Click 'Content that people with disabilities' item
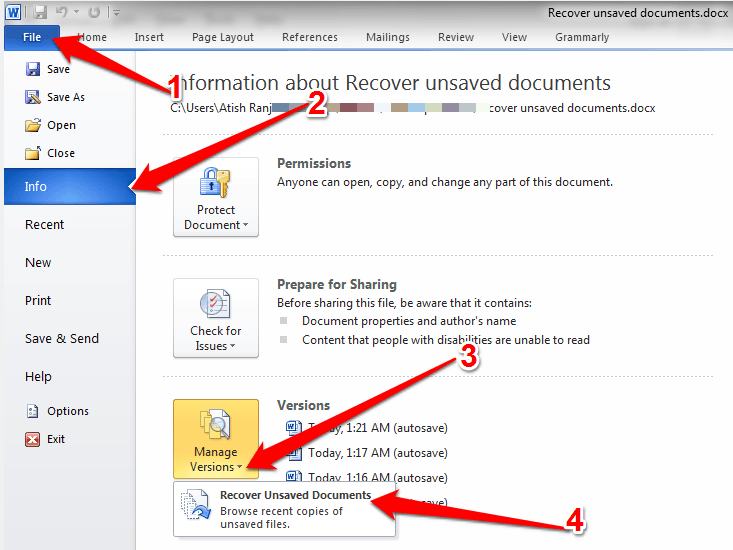This screenshot has width=733, height=550. coord(446,340)
